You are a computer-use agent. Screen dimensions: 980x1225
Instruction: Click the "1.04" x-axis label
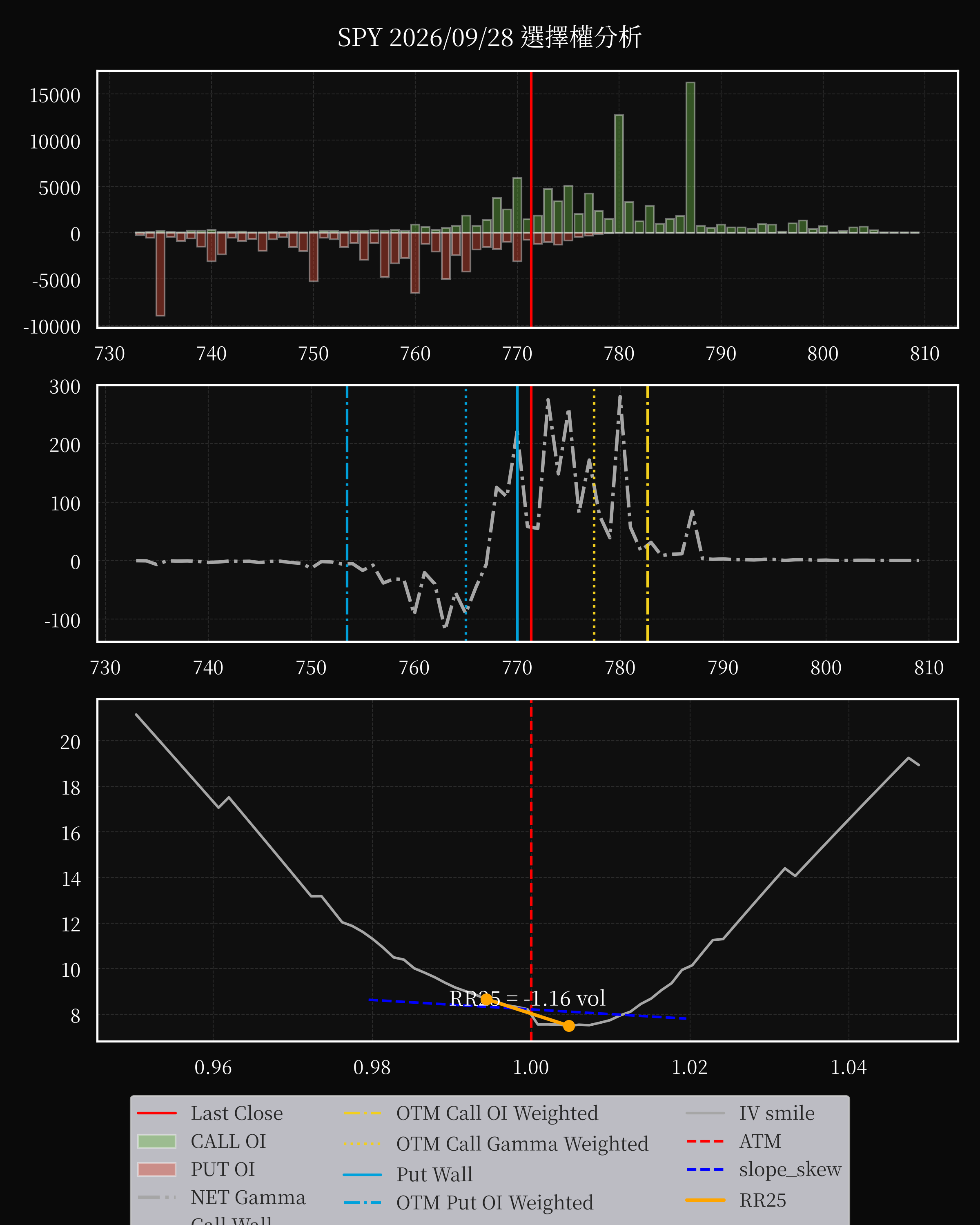849,1068
